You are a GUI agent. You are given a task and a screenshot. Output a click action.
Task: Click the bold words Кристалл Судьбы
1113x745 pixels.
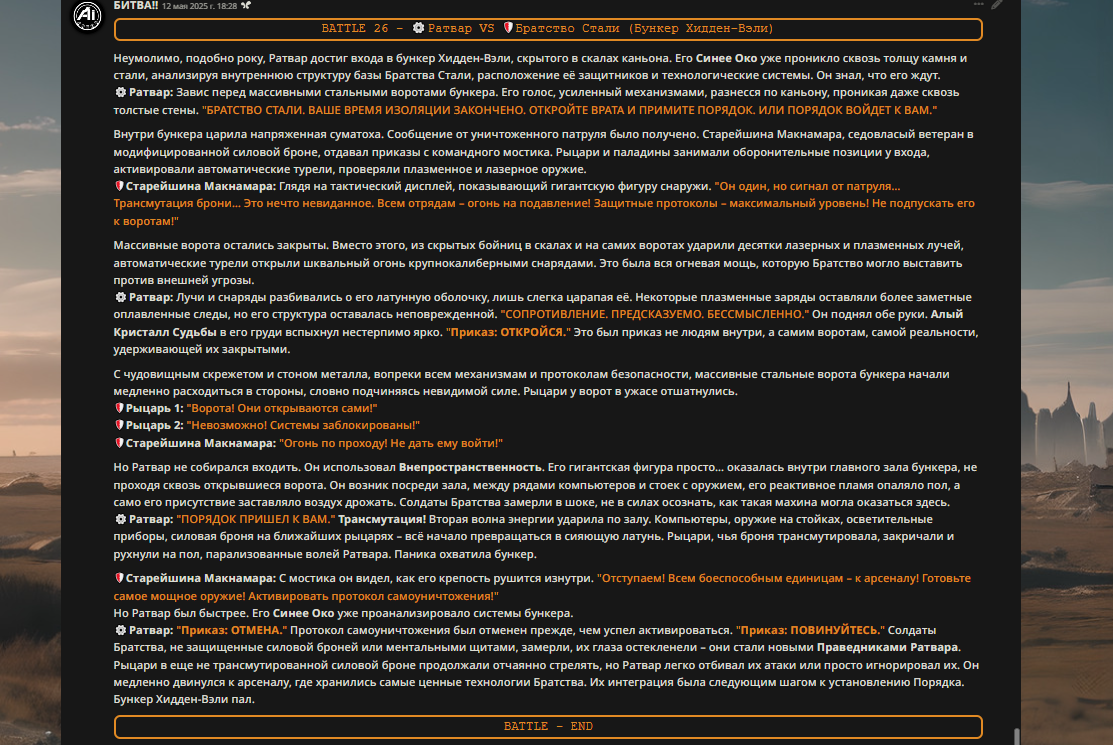point(165,333)
